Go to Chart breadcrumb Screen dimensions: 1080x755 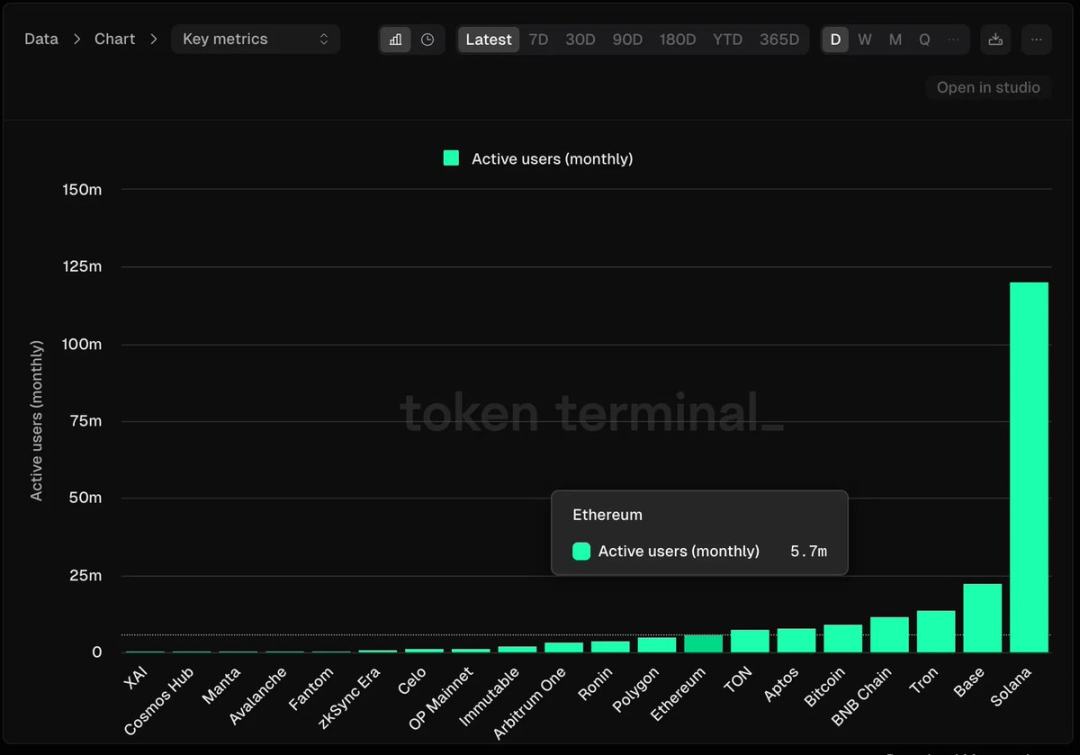pyautogui.click(x=114, y=39)
